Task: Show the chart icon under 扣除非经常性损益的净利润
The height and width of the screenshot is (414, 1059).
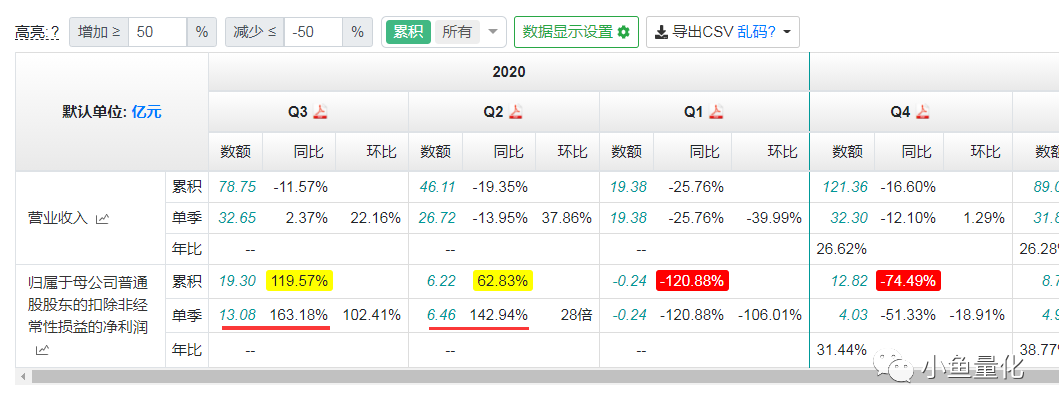Action: coord(42,349)
